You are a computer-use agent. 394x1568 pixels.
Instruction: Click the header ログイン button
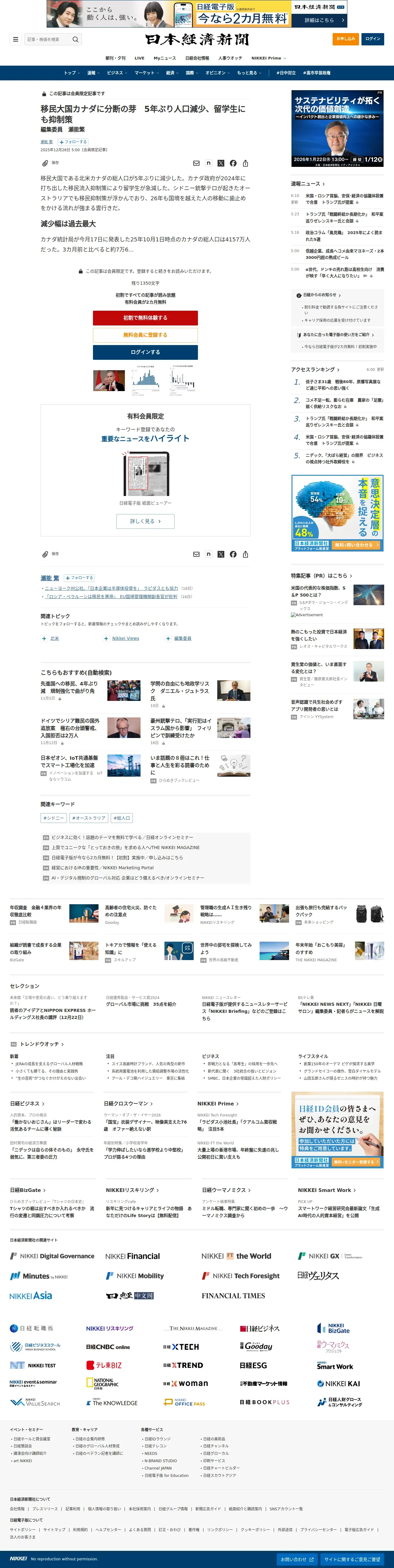(x=373, y=39)
